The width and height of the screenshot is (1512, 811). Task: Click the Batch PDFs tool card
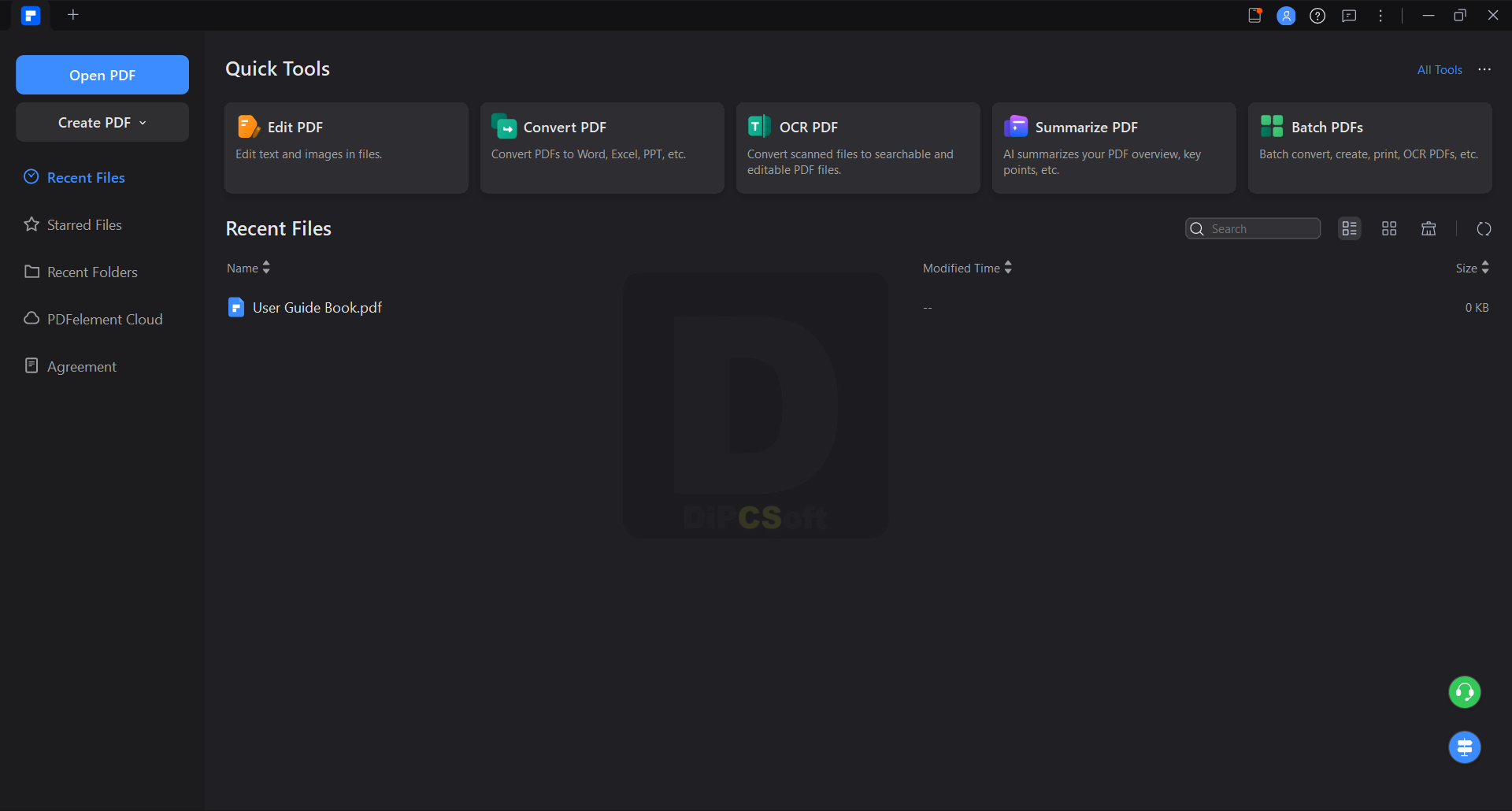click(1370, 148)
